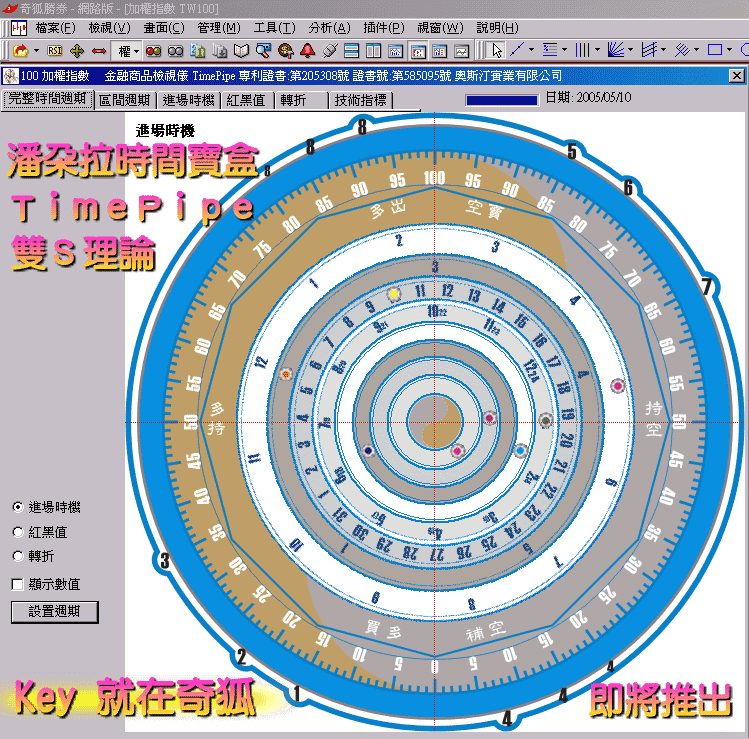
Task: Select the 轉折 radio button
Action: pyautogui.click(x=18, y=556)
